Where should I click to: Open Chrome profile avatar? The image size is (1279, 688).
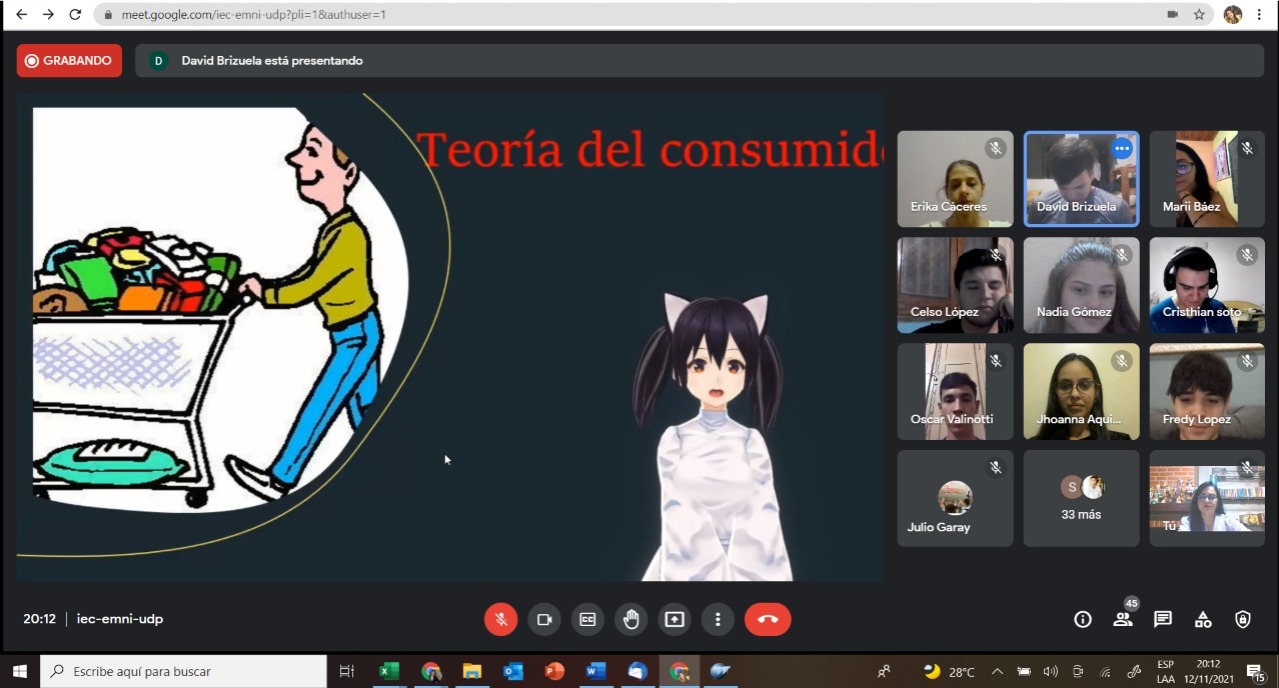(x=1232, y=15)
